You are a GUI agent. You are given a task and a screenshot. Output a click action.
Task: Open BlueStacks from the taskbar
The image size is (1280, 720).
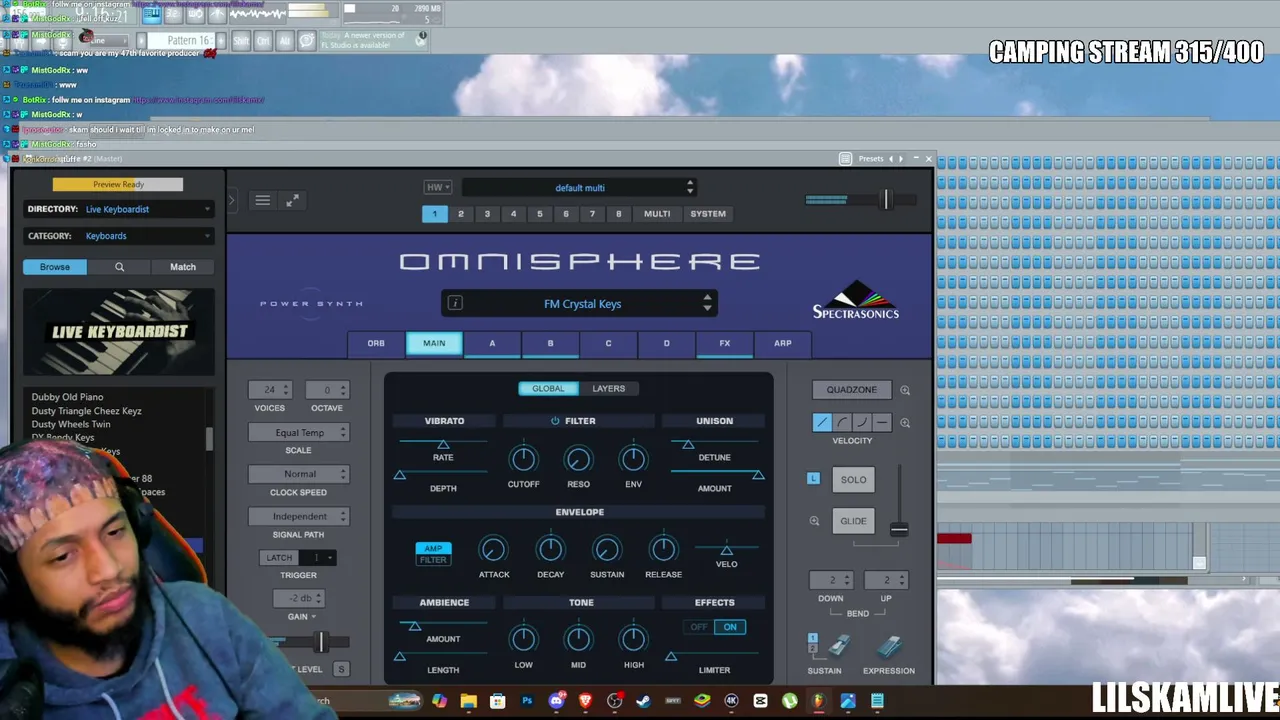pos(702,701)
